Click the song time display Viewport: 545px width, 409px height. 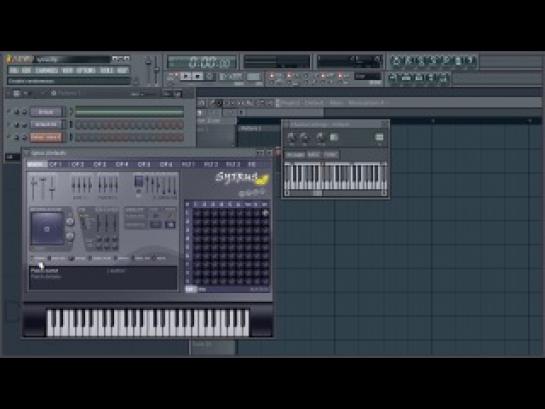(x=203, y=63)
